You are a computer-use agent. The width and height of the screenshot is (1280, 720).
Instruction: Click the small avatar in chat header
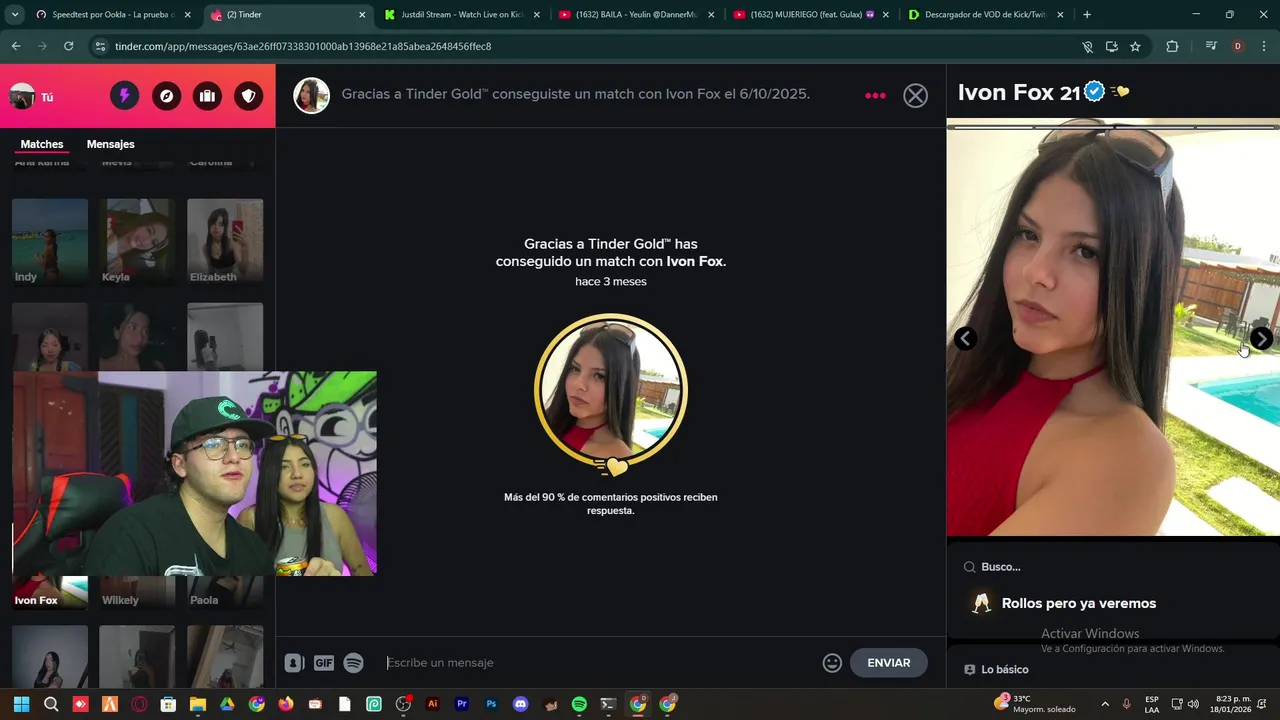pos(311,96)
